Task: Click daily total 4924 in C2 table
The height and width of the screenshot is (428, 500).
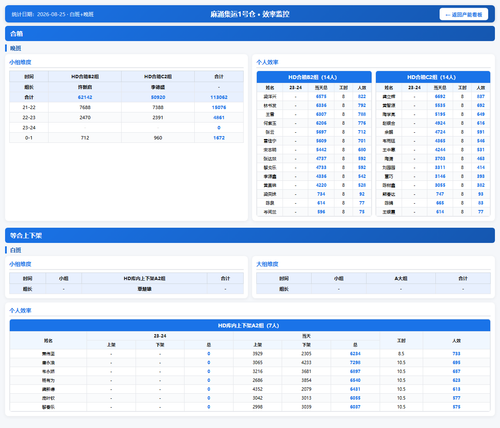Action: pyautogui.click(x=440, y=123)
